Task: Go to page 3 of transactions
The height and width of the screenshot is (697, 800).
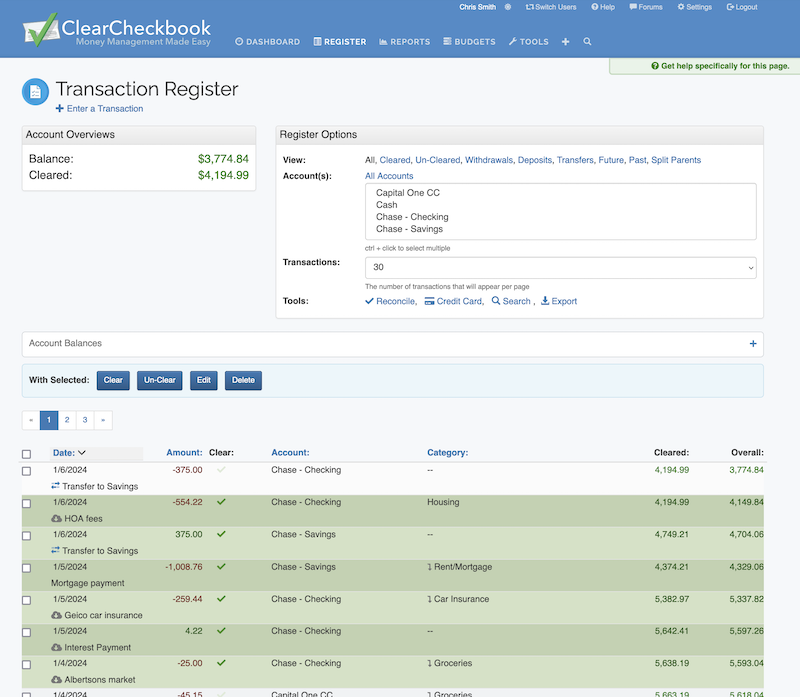Action: point(84,420)
